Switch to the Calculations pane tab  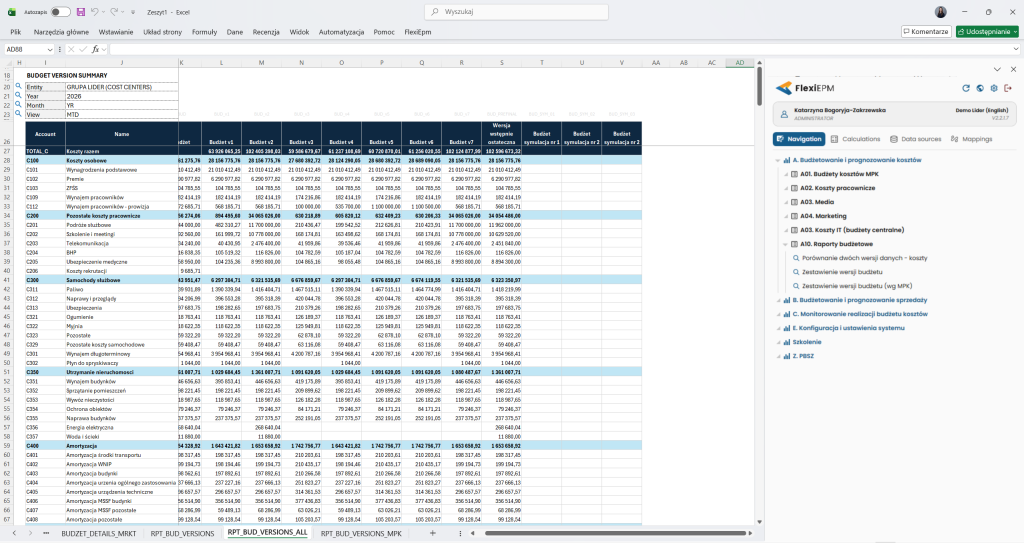point(856,139)
